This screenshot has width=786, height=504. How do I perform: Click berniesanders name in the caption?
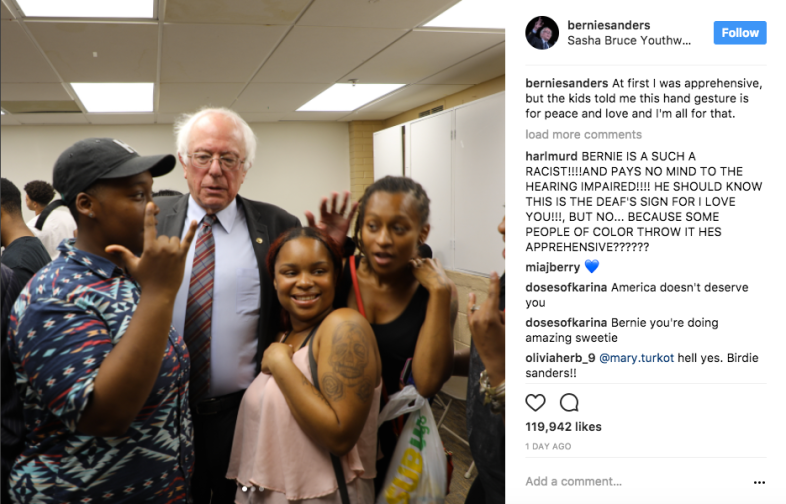[566, 83]
